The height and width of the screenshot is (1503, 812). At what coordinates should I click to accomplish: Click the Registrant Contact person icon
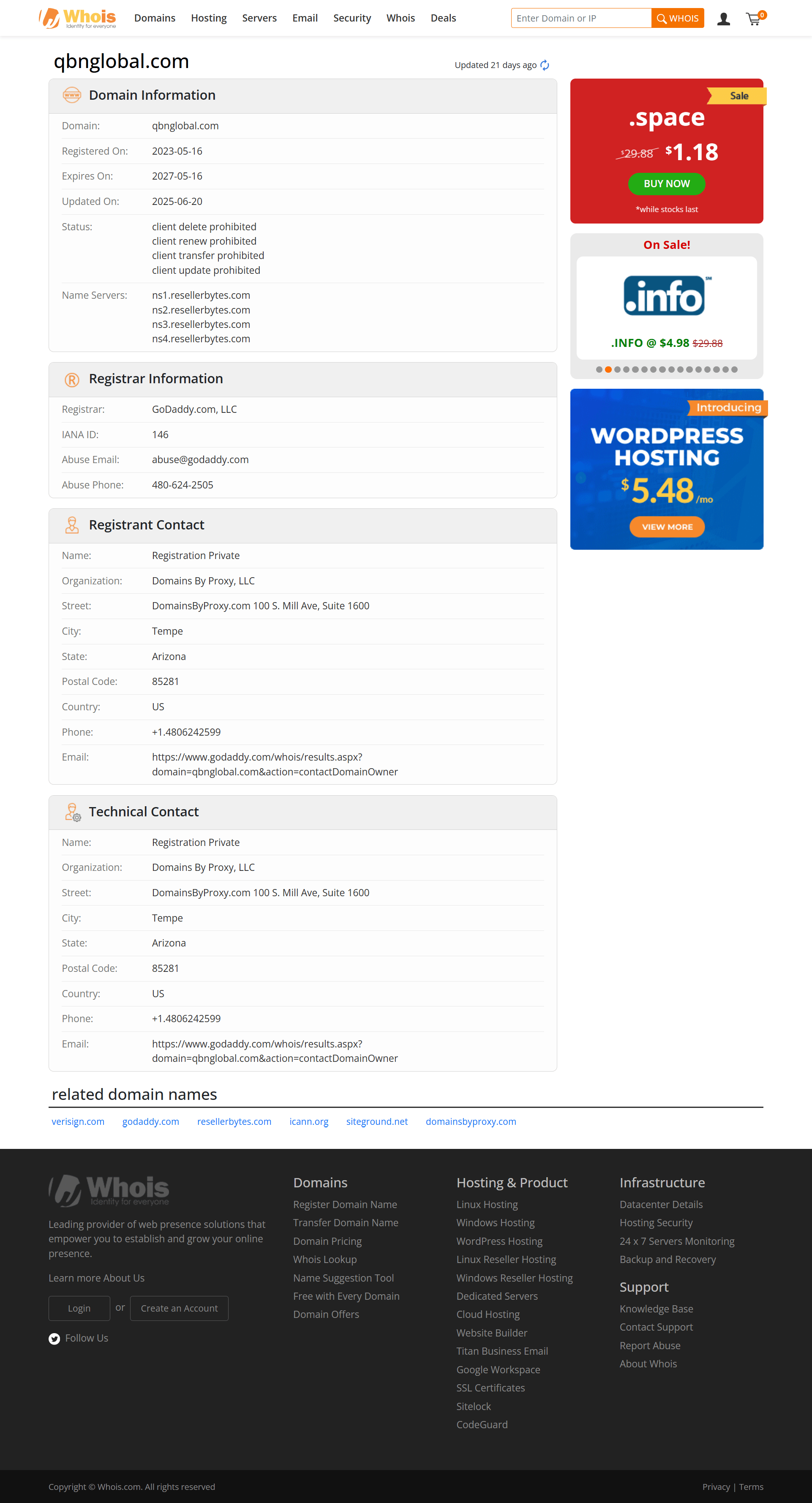click(x=72, y=525)
